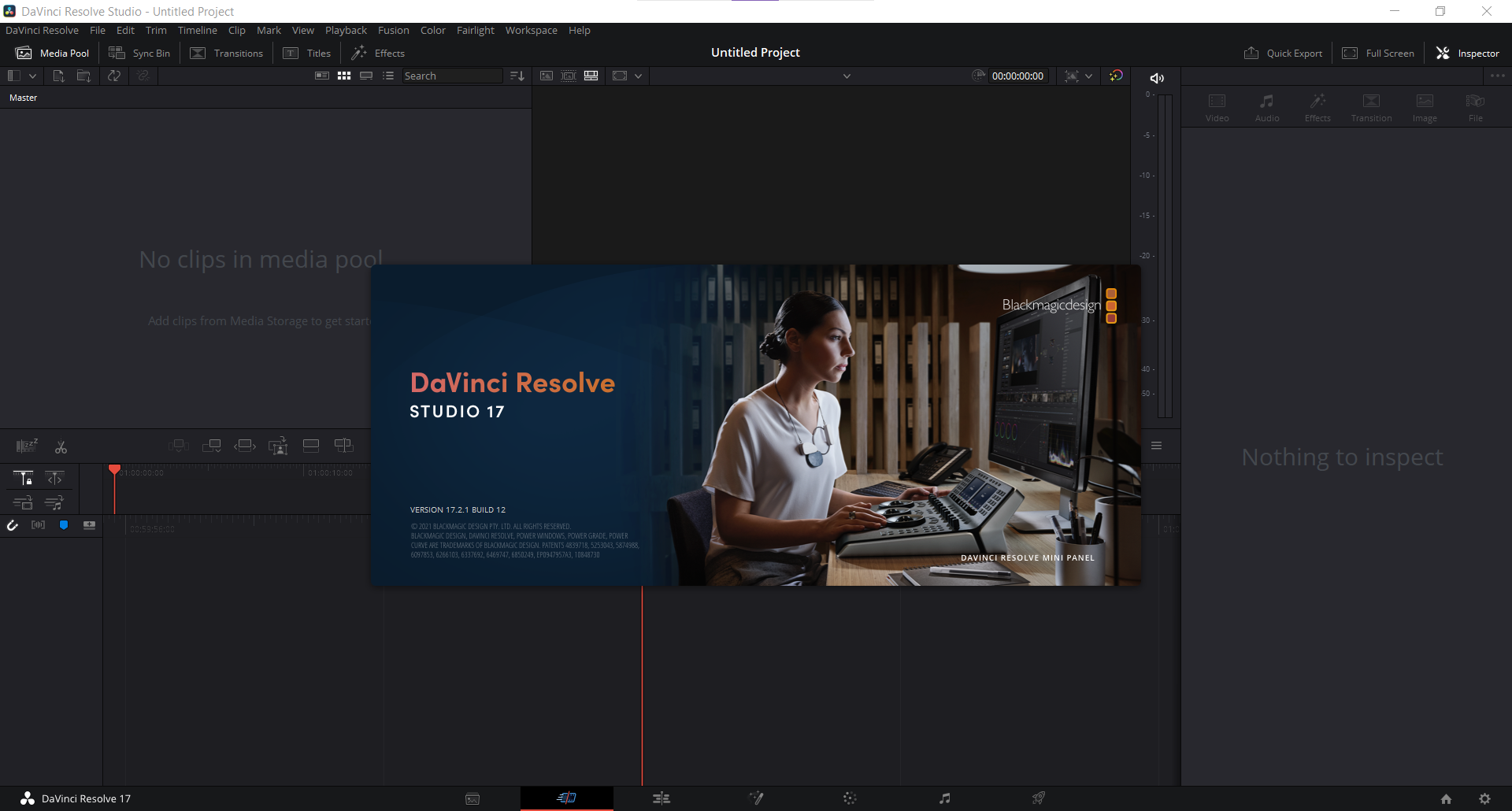This screenshot has height=811, width=1512.
Task: Toggle the bin list sidebar icon
Action: 13,76
